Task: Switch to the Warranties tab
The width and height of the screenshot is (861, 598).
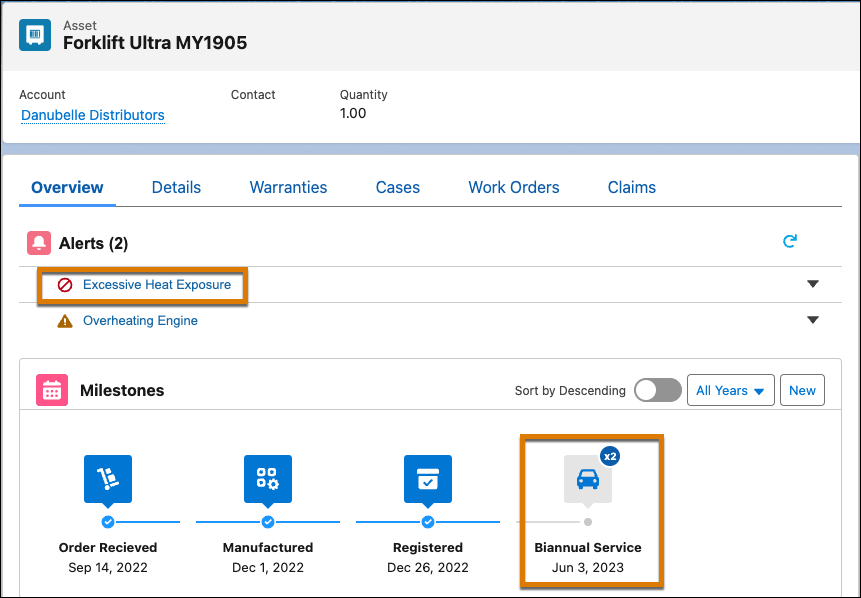Action: pos(288,187)
